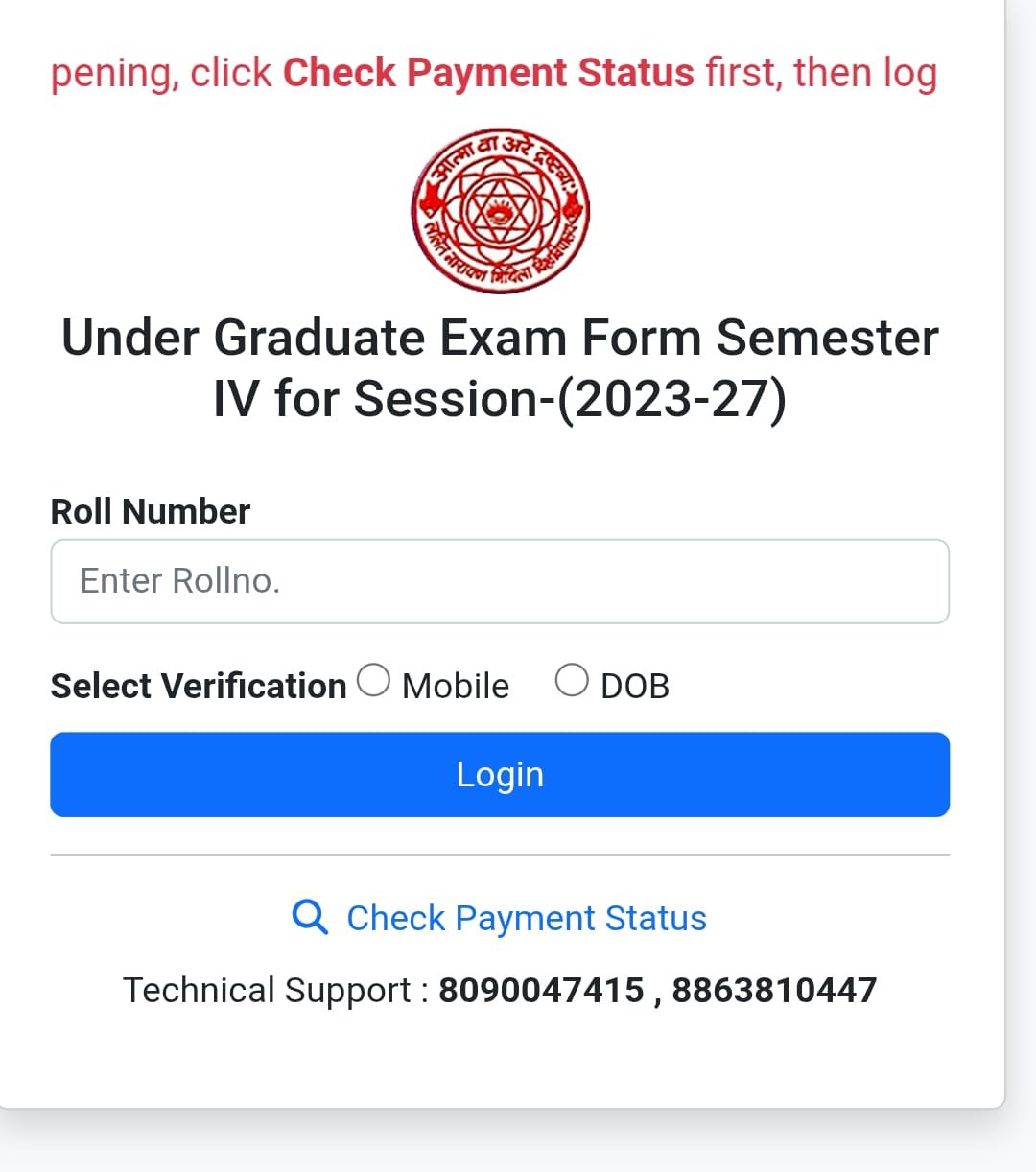Viewport: 1036px width, 1172px height.
Task: Click the DOB option label text
Action: coord(634,687)
